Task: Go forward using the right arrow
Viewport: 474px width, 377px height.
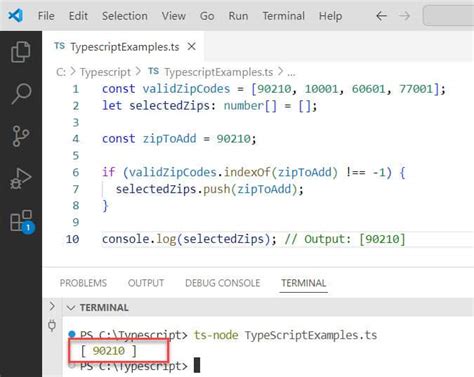Action: [x=404, y=16]
